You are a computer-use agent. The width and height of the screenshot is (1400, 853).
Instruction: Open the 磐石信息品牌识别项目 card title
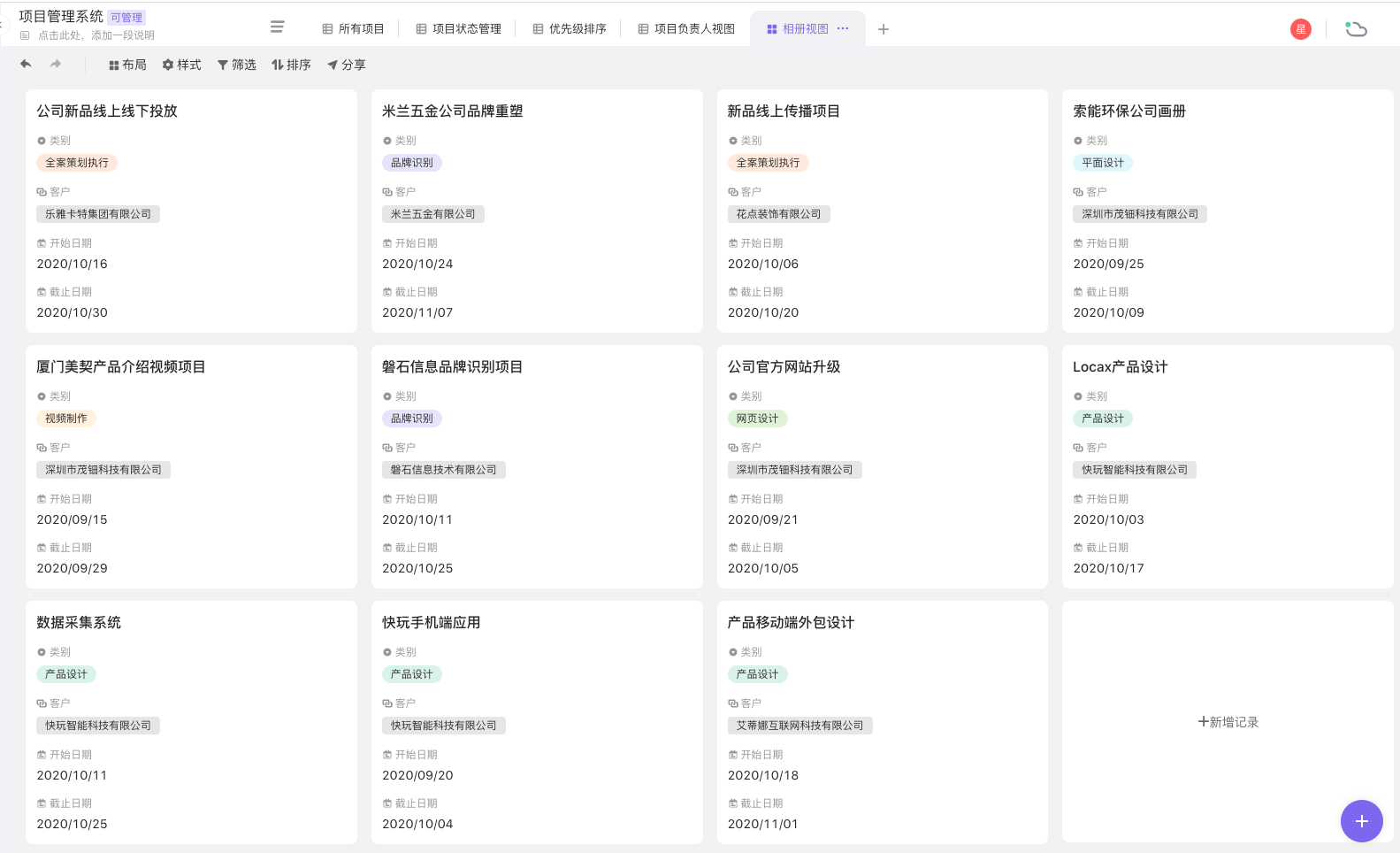(453, 366)
